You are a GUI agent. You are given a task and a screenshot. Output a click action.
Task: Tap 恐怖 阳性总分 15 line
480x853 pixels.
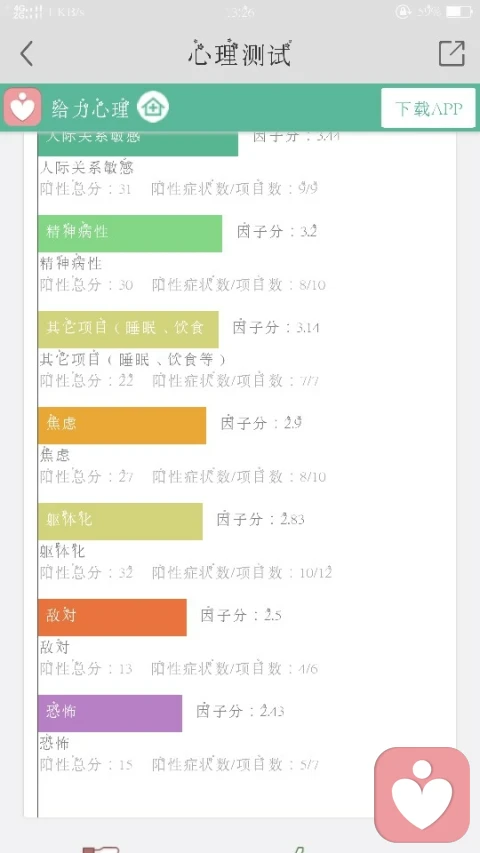pos(87,764)
